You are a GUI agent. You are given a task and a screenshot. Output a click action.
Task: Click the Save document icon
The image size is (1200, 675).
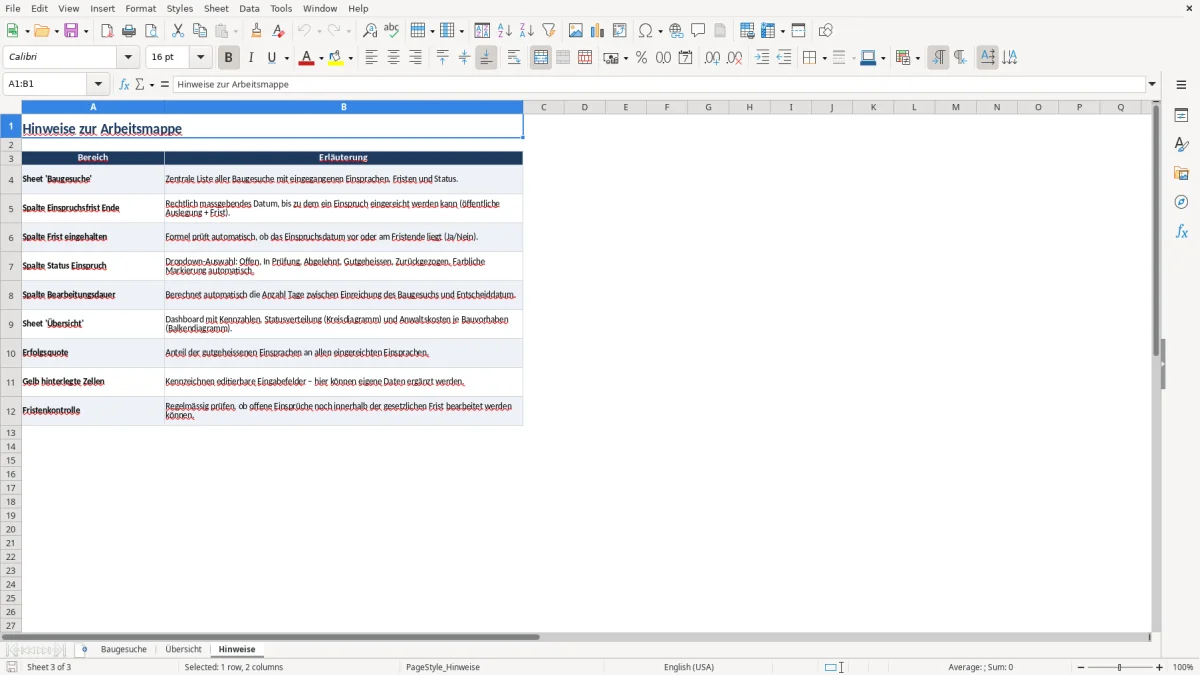pos(71,31)
